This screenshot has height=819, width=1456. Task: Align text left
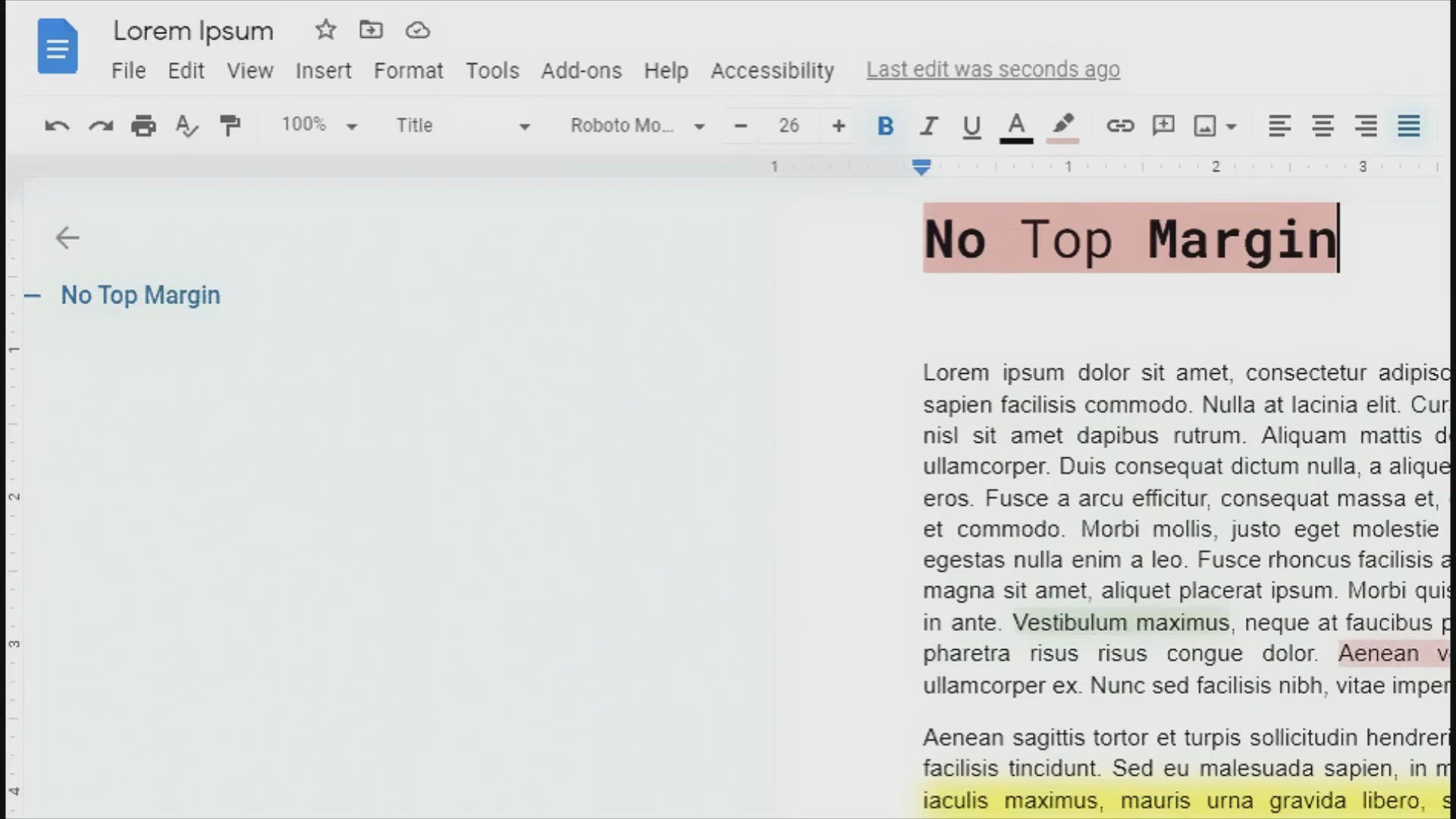[1279, 126]
